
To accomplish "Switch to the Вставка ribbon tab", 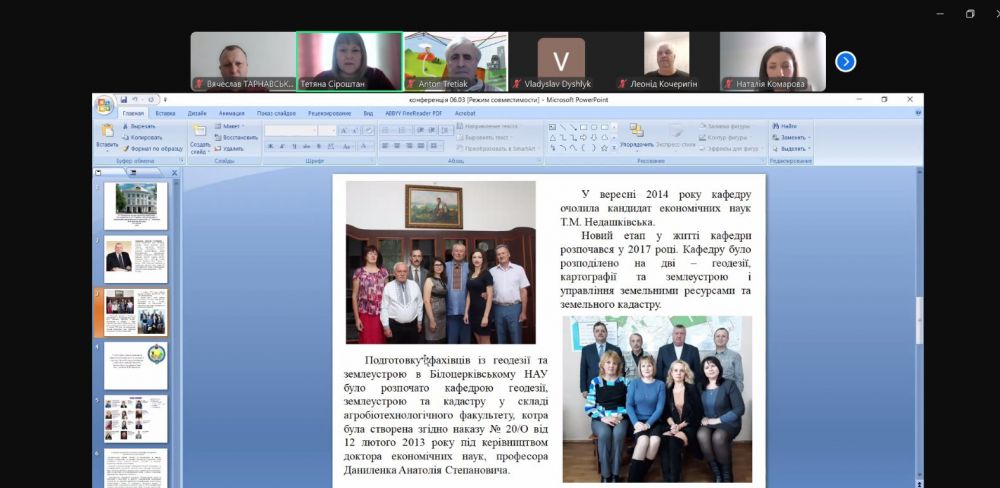I will [165, 113].
